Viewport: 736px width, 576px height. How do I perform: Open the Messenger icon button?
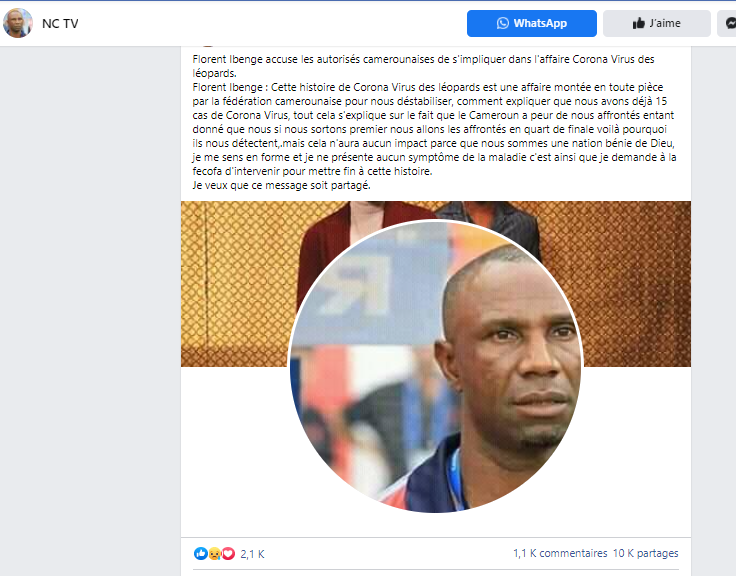(728, 23)
